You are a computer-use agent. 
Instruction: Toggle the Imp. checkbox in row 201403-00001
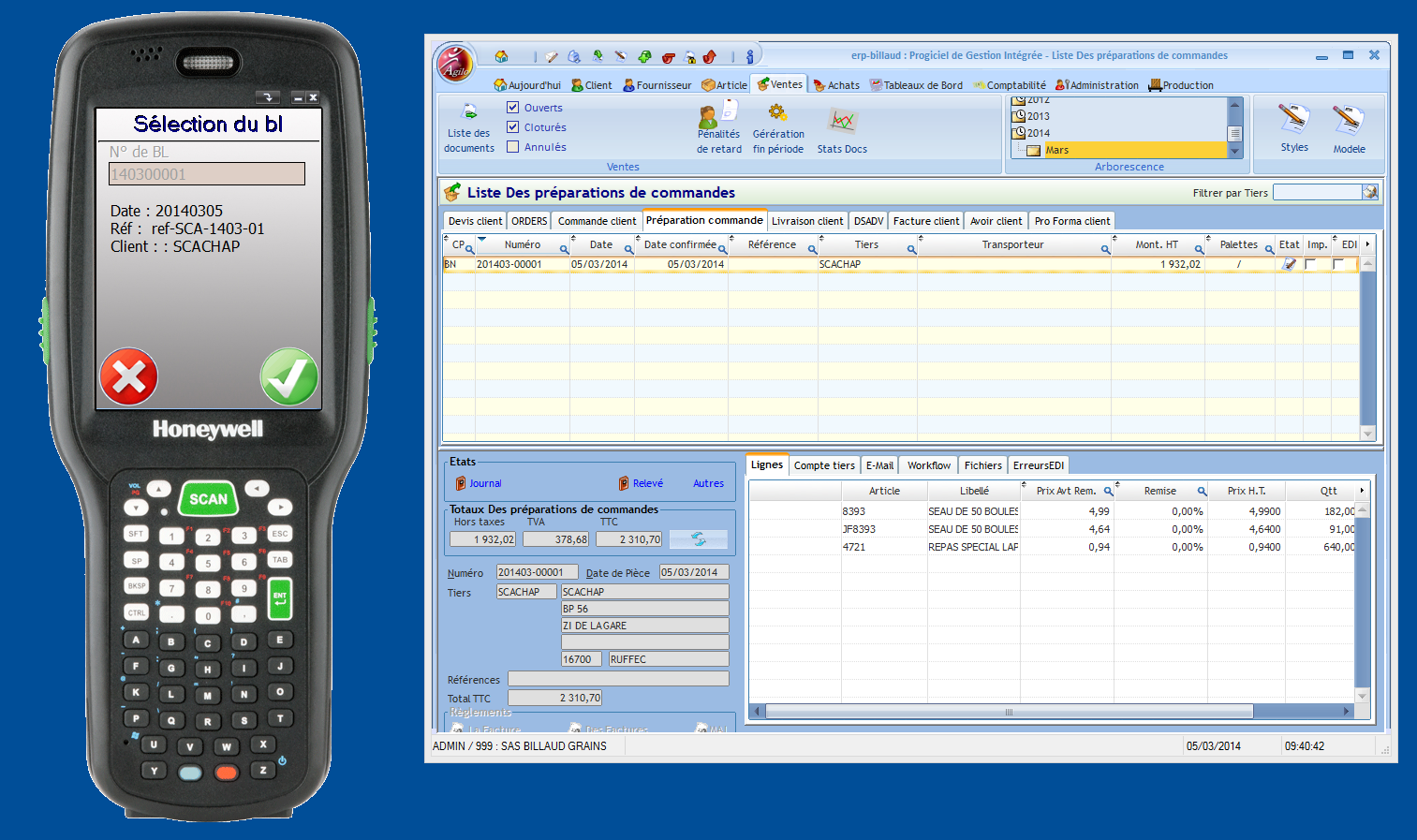(x=1310, y=264)
